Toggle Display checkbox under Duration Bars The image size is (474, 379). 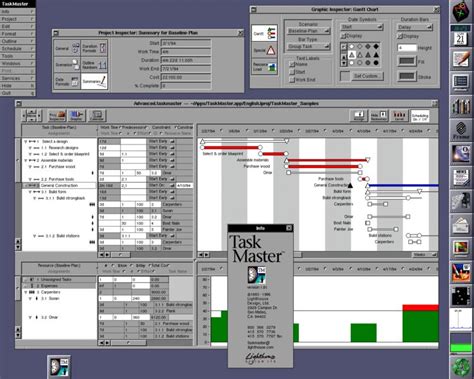400,36
